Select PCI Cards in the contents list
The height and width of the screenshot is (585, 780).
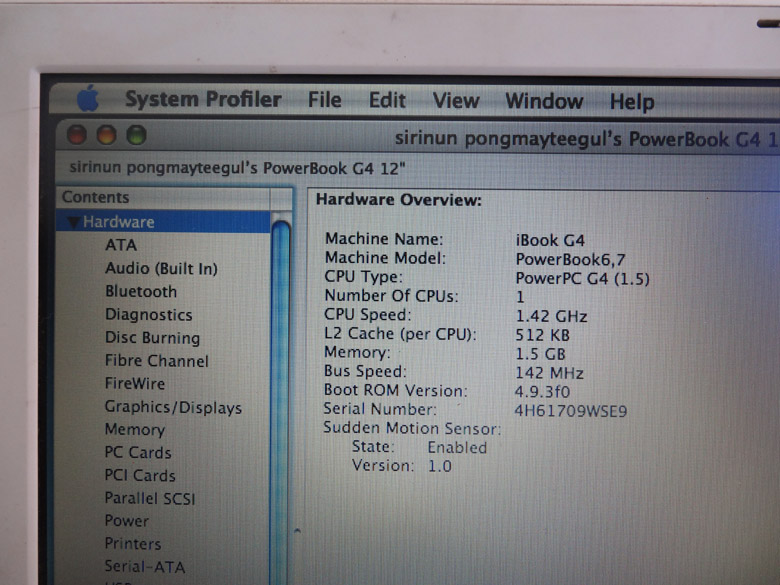click(140, 476)
